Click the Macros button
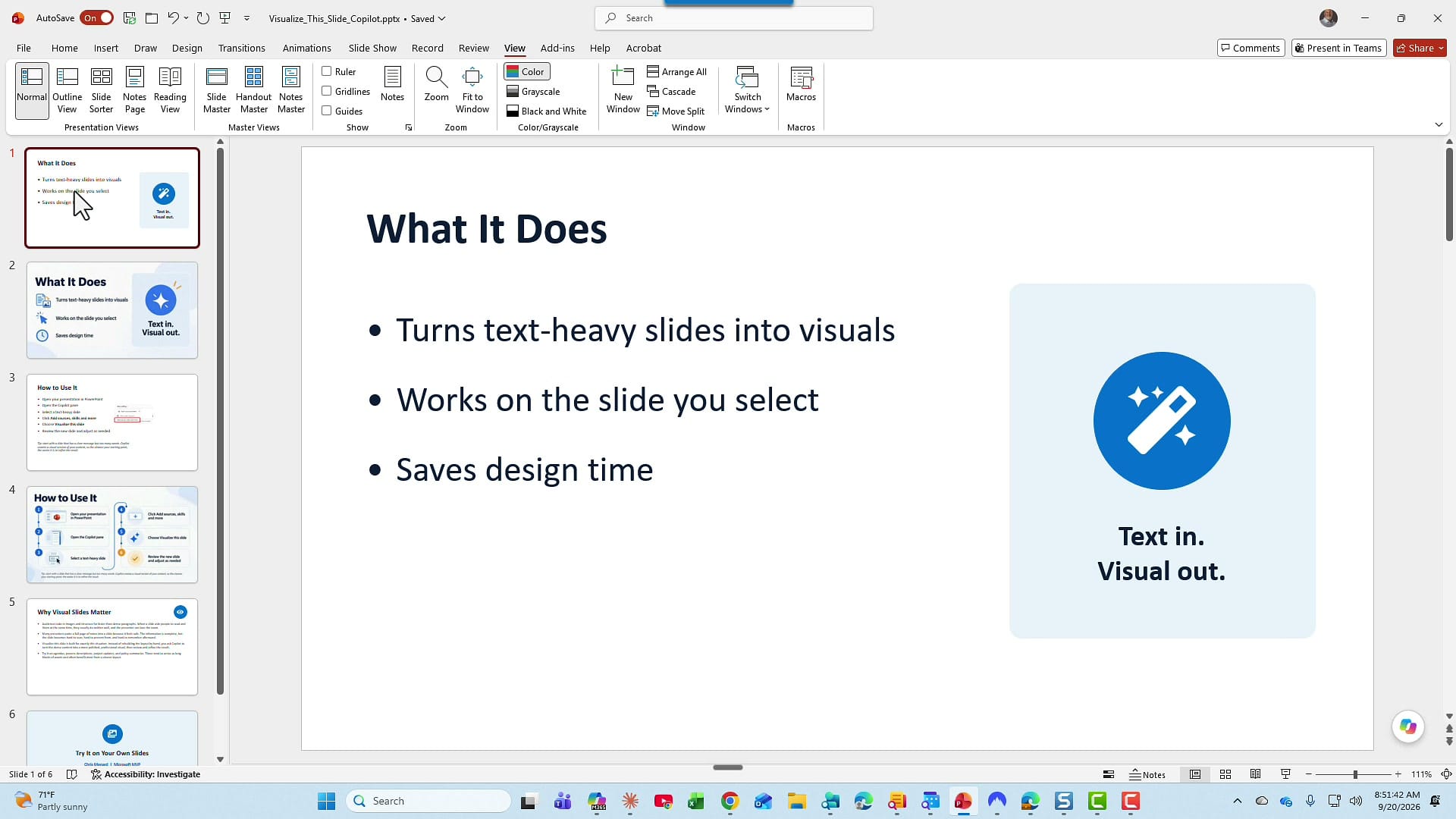1456x819 pixels. click(801, 84)
